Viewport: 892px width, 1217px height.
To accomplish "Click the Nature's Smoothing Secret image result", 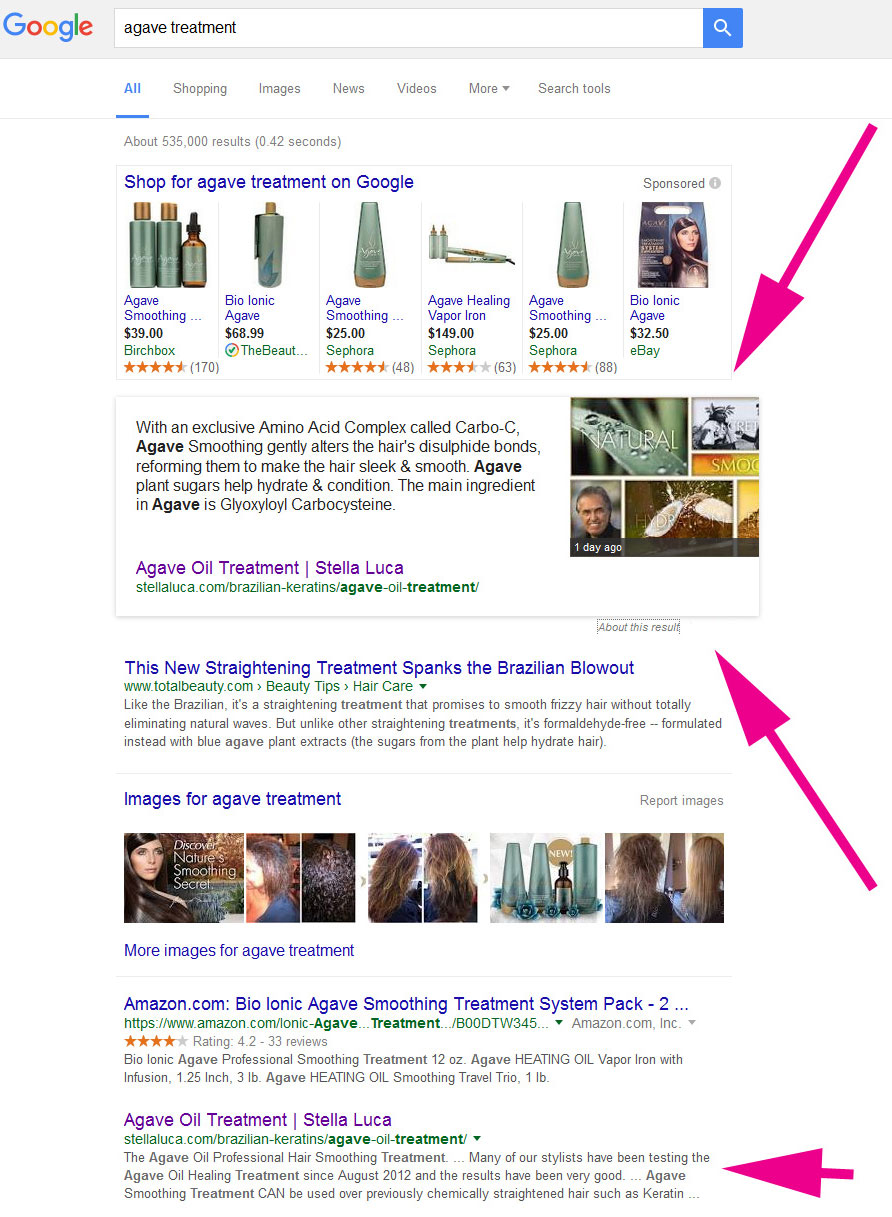I will [x=184, y=877].
